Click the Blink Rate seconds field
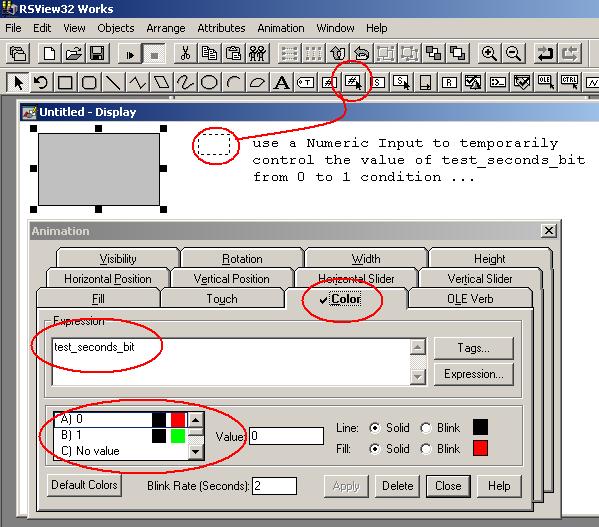This screenshot has width=599, height=527. [x=274, y=486]
